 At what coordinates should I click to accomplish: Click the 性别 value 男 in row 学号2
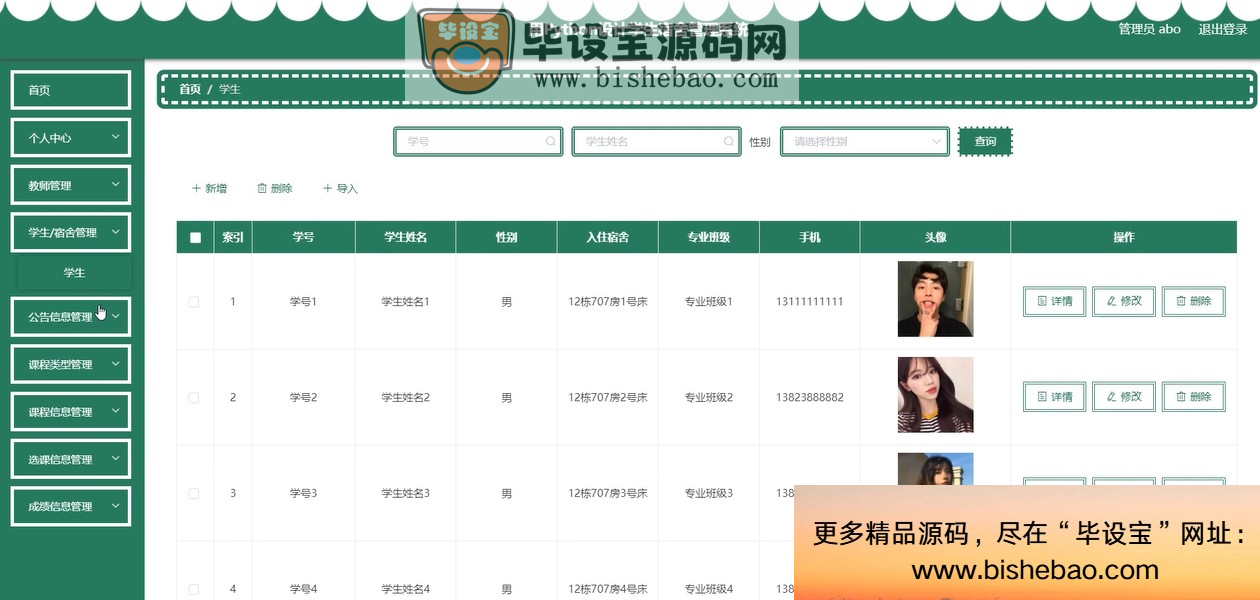click(x=506, y=397)
